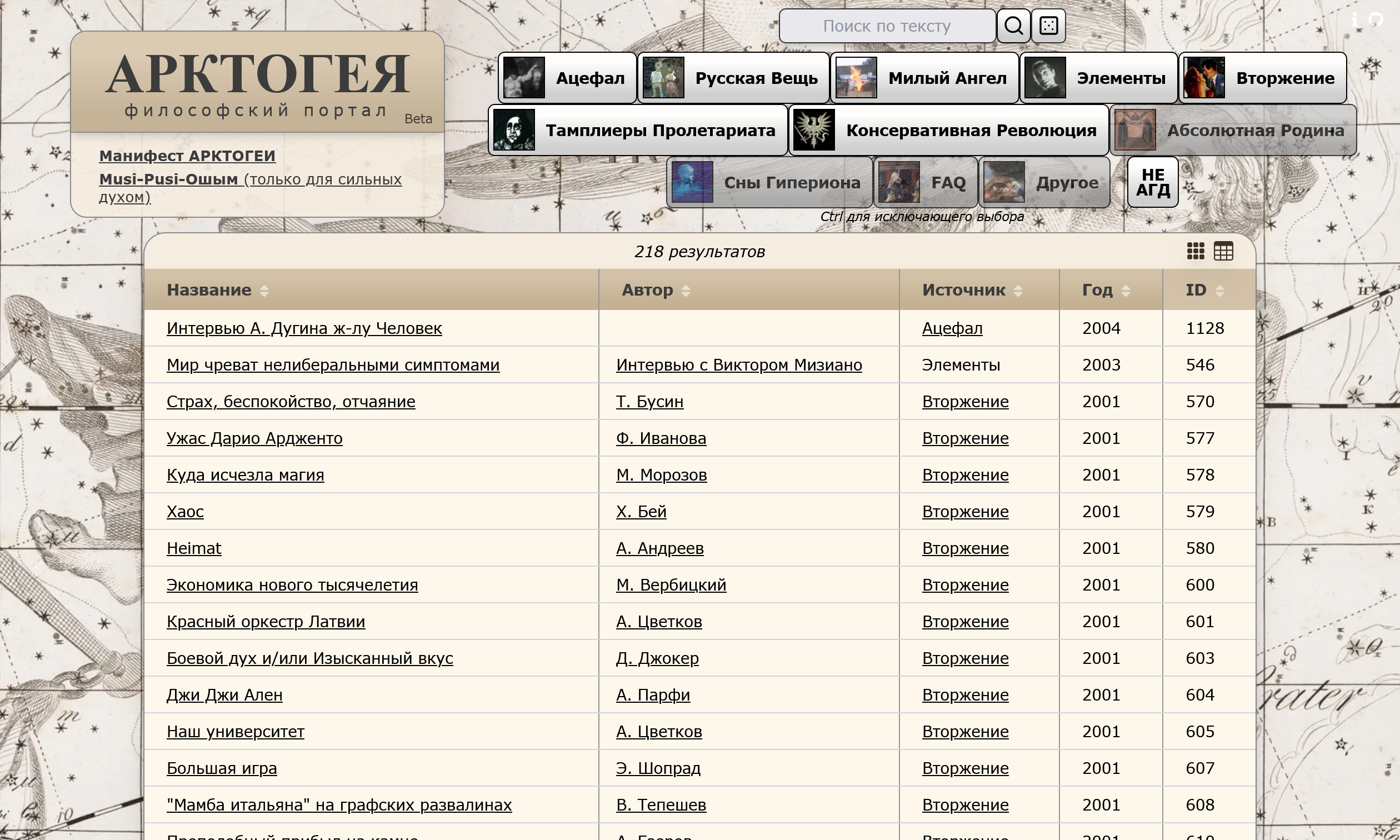Switch to table view icon
1400x840 pixels.
pos(1223,251)
